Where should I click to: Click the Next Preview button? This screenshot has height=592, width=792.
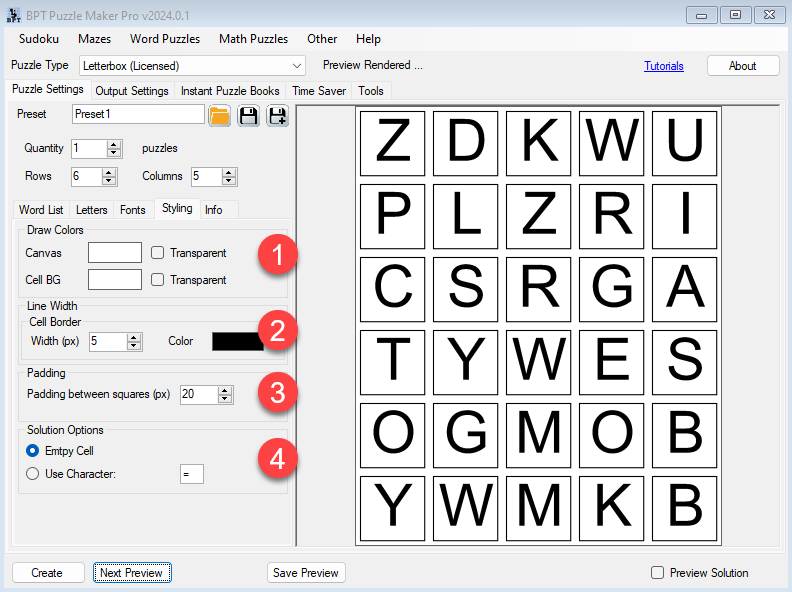click(132, 573)
